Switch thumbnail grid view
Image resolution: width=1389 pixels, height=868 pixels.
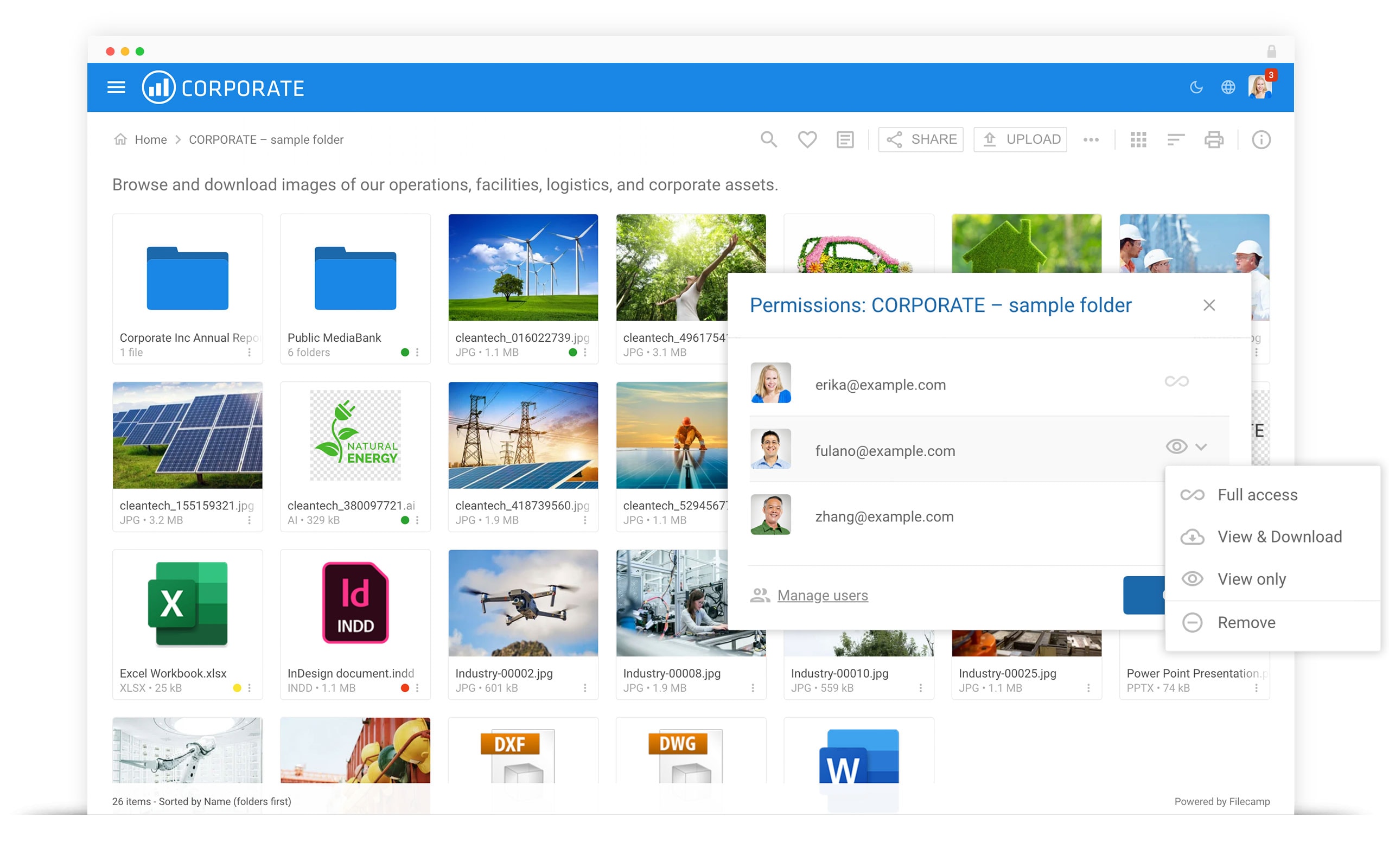coord(1138,139)
